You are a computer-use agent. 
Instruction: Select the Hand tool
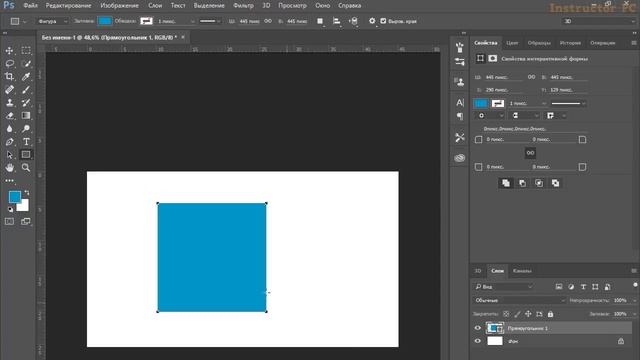[9, 167]
